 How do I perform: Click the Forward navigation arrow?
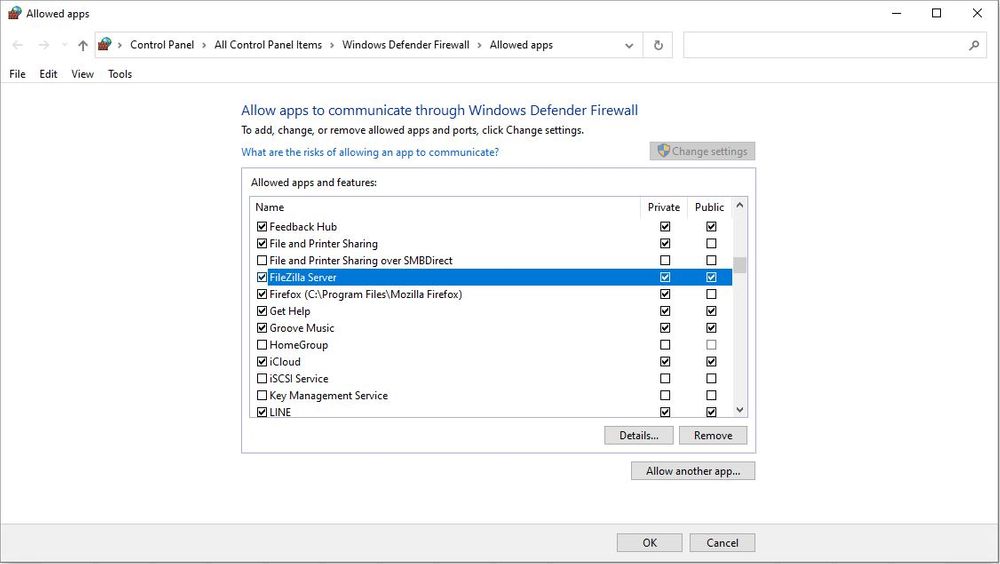point(43,45)
